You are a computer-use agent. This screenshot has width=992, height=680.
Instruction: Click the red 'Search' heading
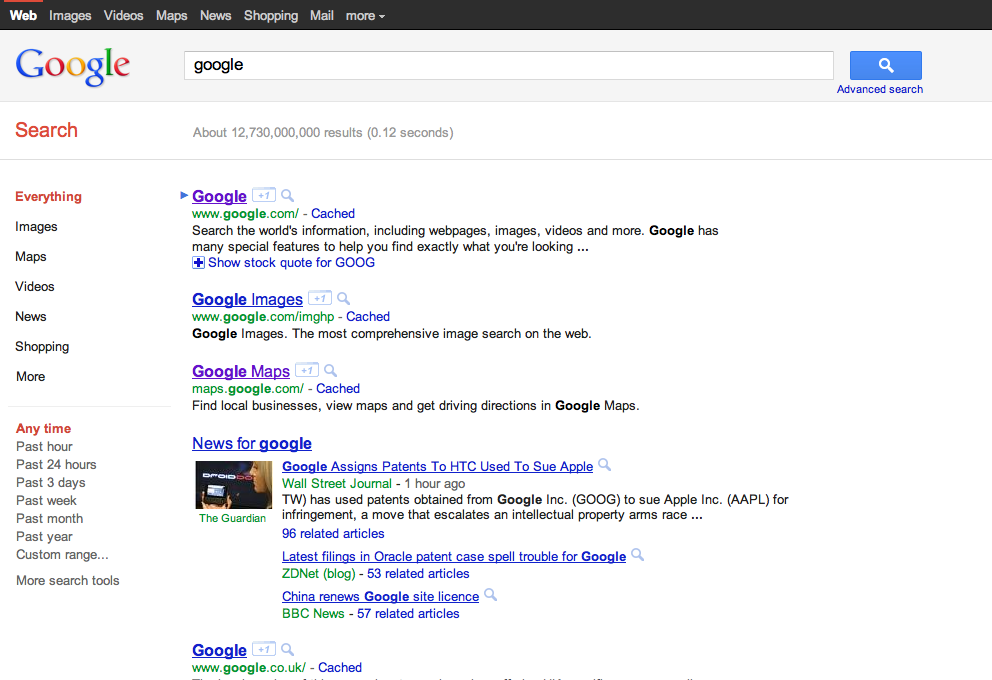point(46,130)
